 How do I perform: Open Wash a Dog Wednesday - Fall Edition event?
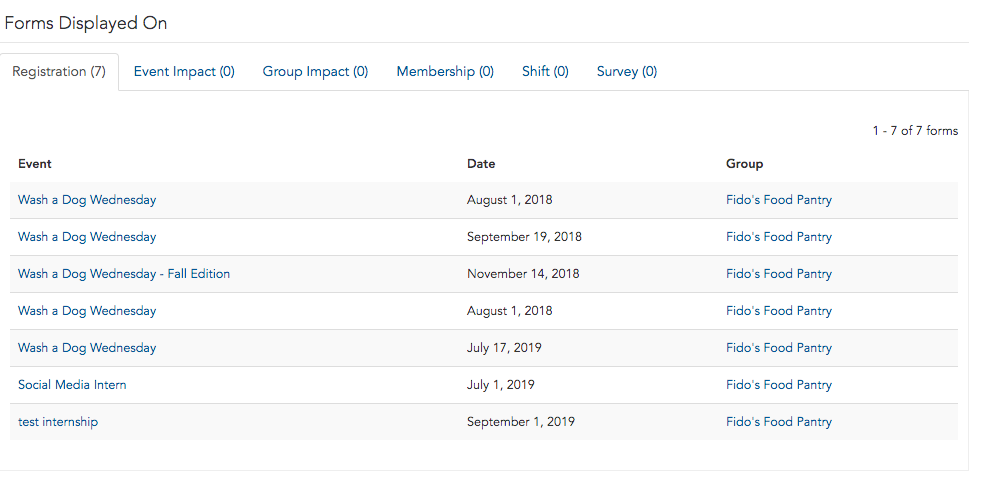pyautogui.click(x=124, y=274)
